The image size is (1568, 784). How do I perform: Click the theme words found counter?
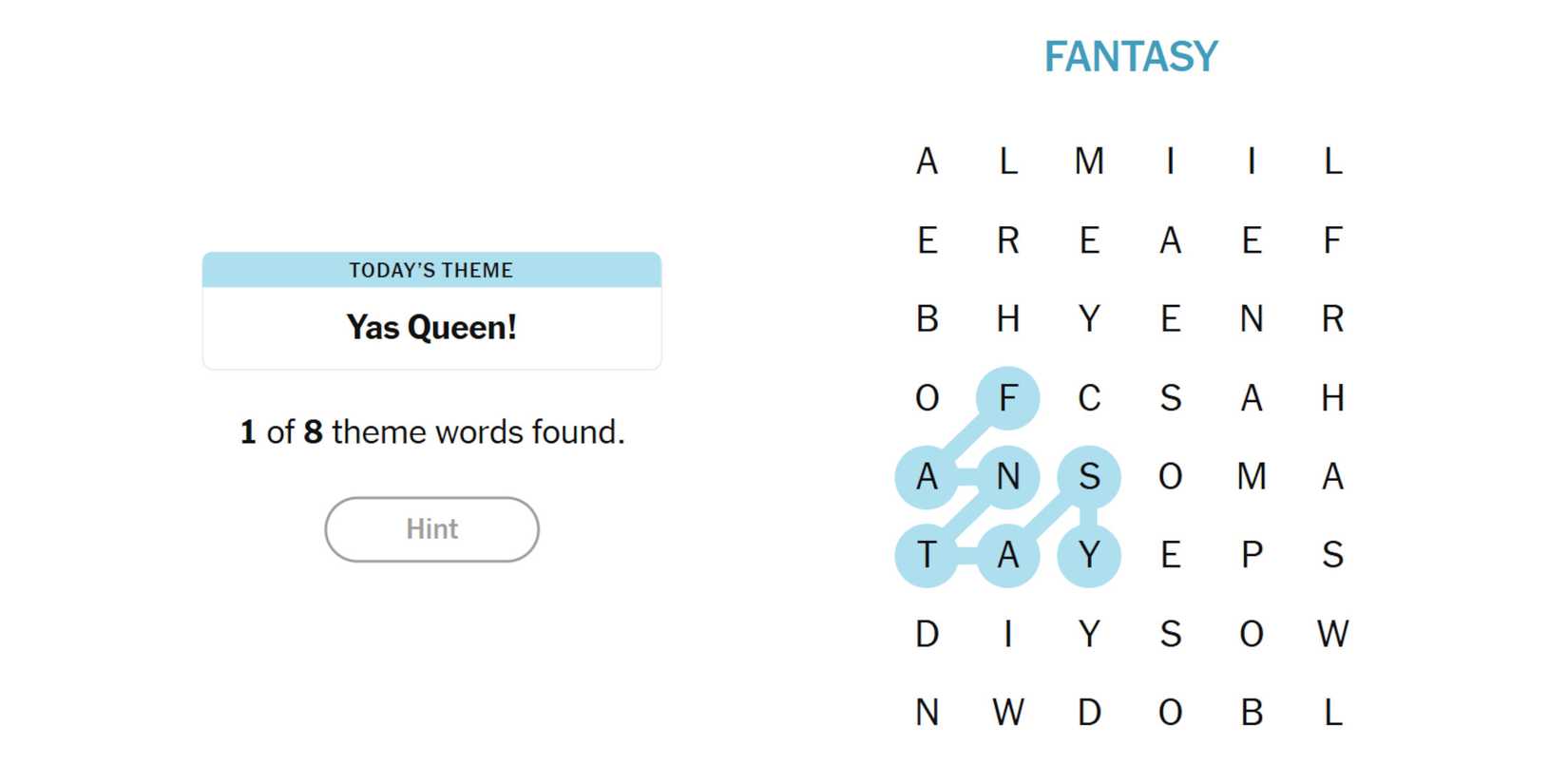[x=431, y=432]
